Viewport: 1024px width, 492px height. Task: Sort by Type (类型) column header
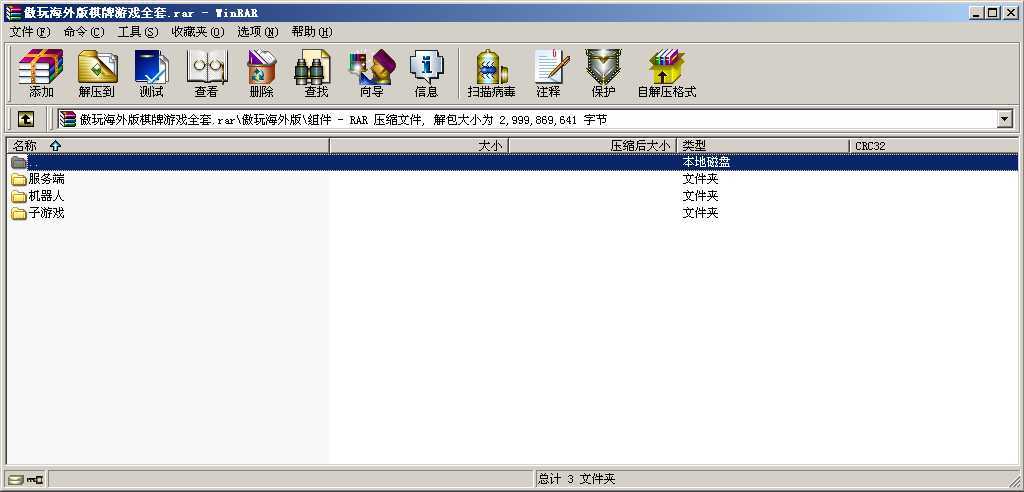tap(763, 146)
